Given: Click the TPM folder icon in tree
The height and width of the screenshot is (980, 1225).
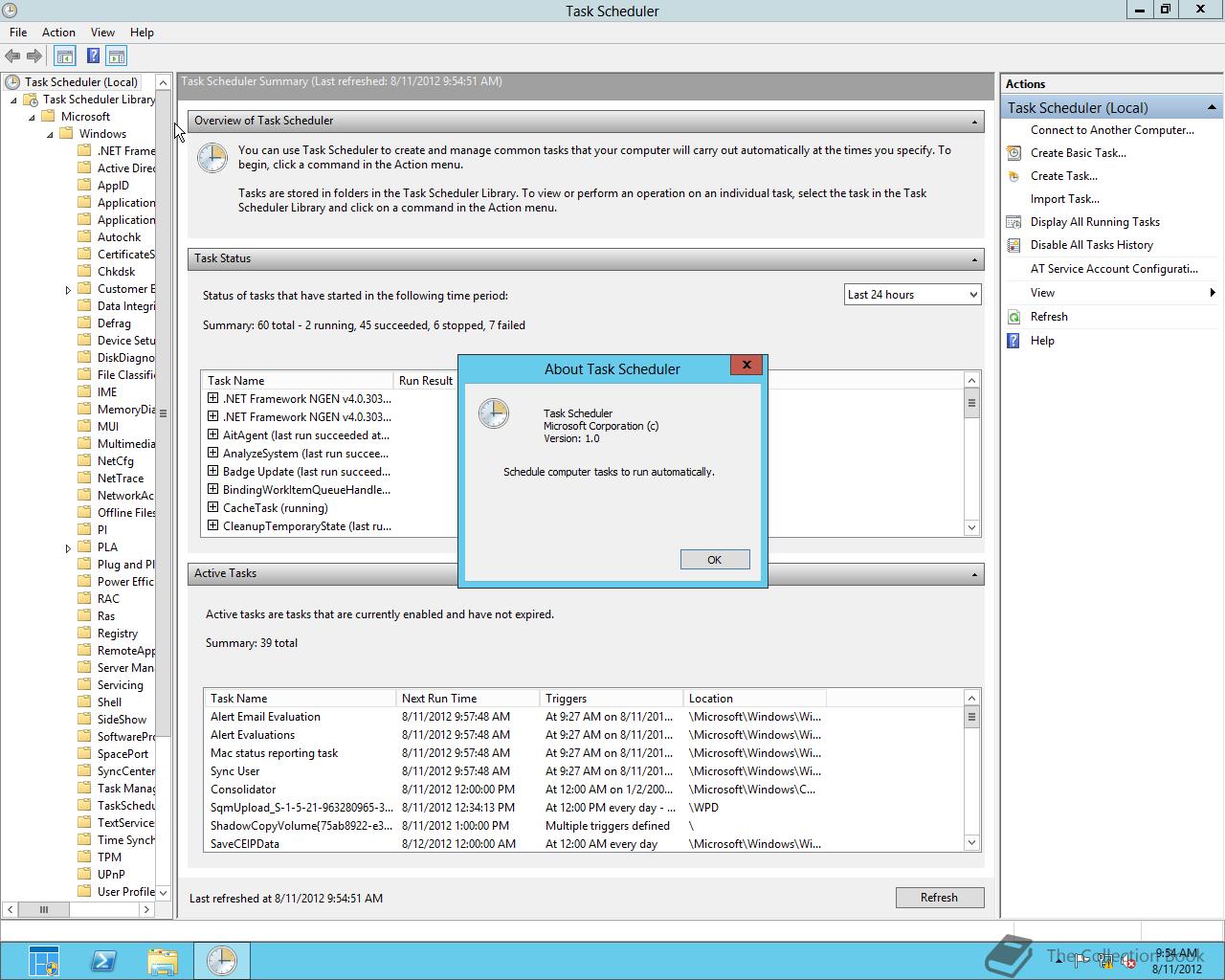Looking at the screenshot, I should tap(85, 857).
